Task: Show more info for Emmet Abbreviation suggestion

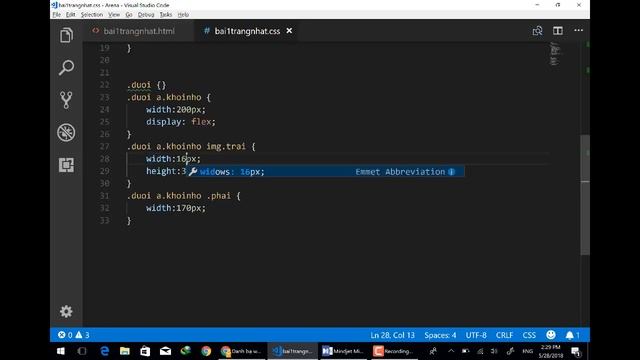Action: click(451, 172)
